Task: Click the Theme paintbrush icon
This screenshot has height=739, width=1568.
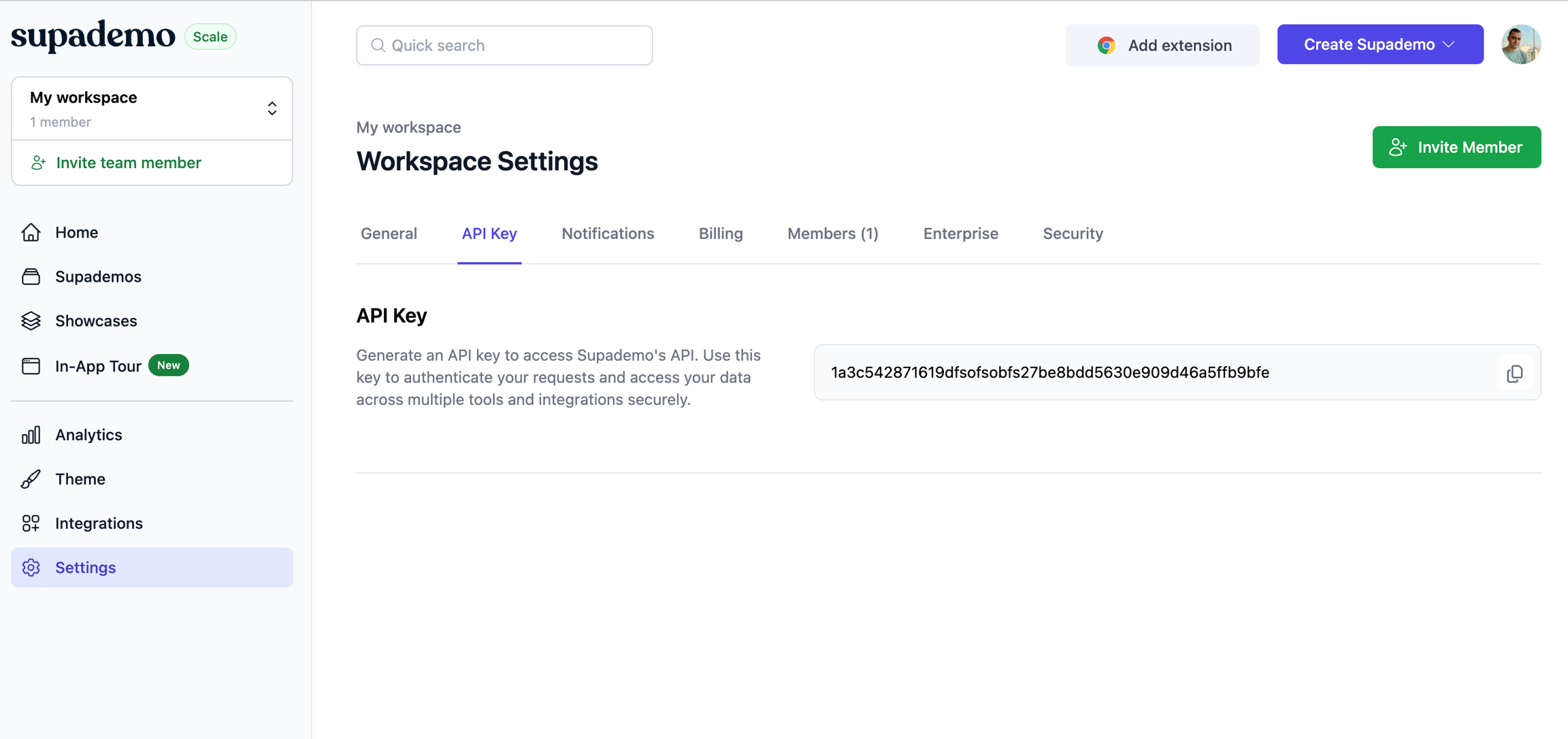Action: [31, 479]
